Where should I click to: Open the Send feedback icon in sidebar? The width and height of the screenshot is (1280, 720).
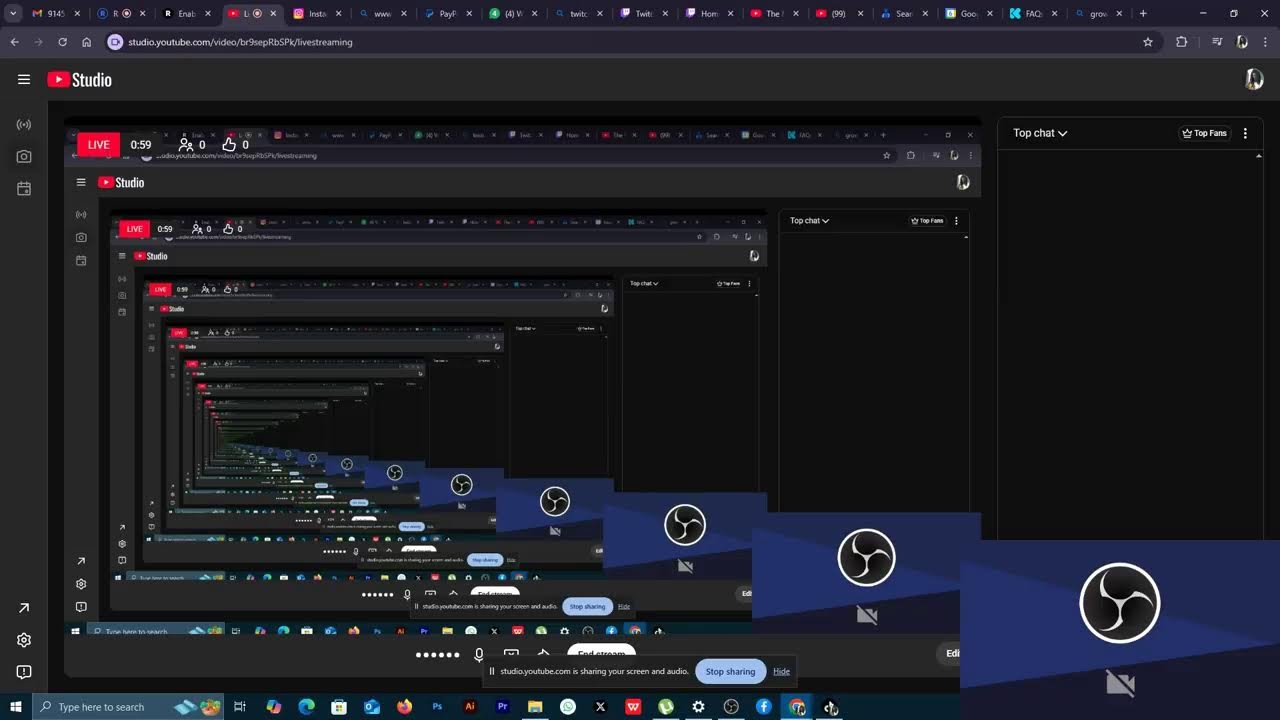click(24, 672)
